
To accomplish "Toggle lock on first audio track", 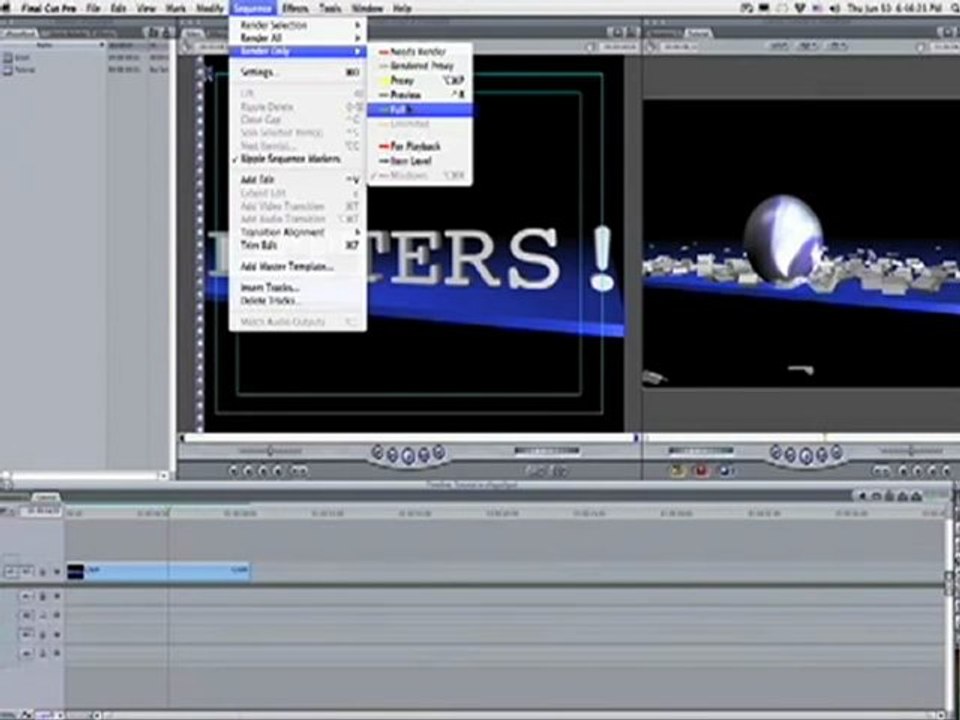I will coord(42,596).
